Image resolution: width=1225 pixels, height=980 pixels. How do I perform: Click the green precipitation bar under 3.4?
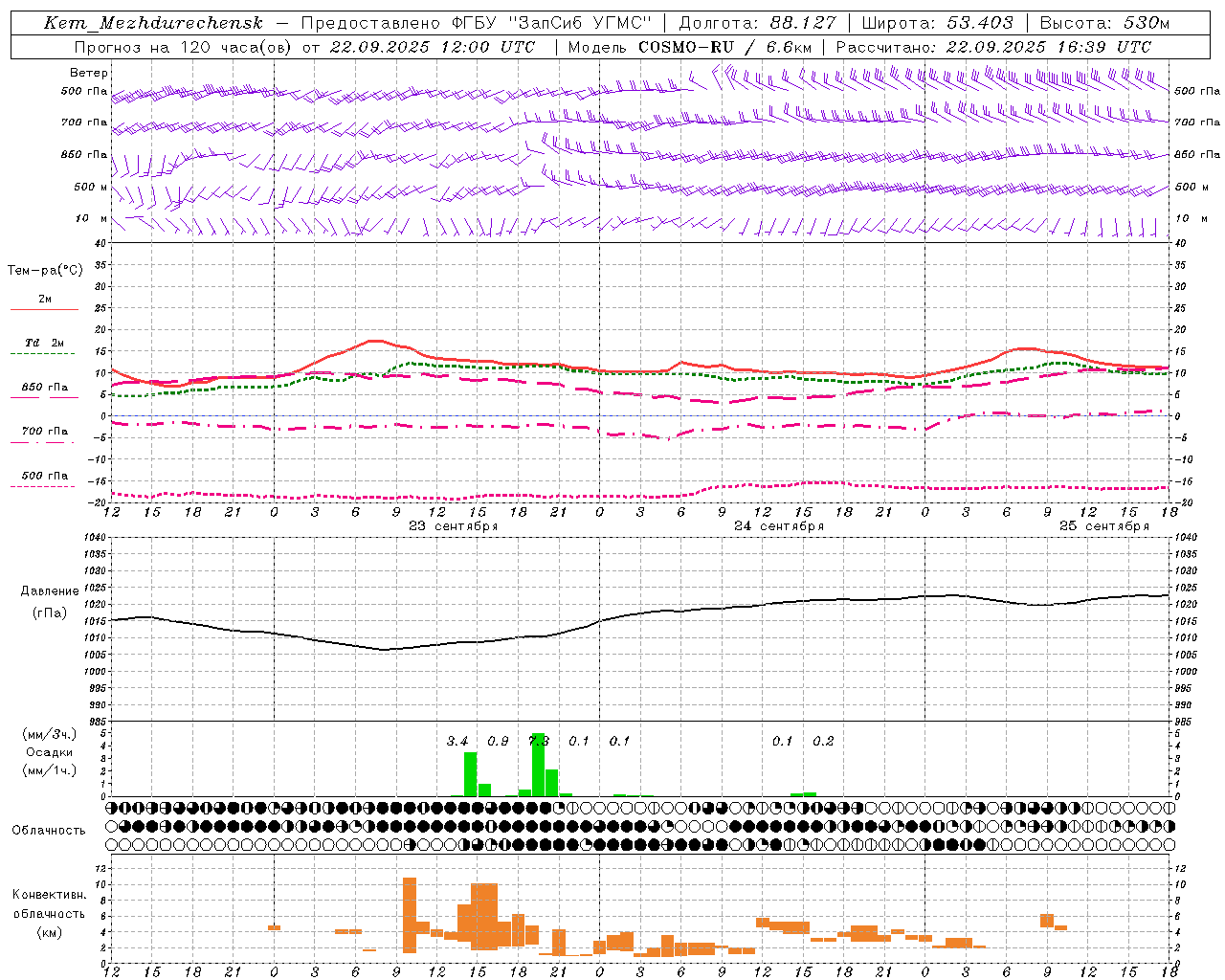point(470,774)
